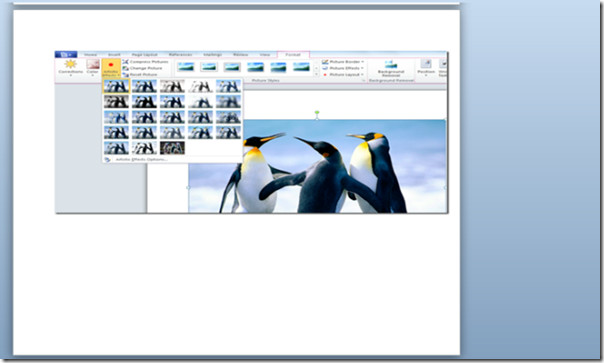Apply the first Picture Styles thumbnail
The width and height of the screenshot is (604, 363).
[x=186, y=67]
